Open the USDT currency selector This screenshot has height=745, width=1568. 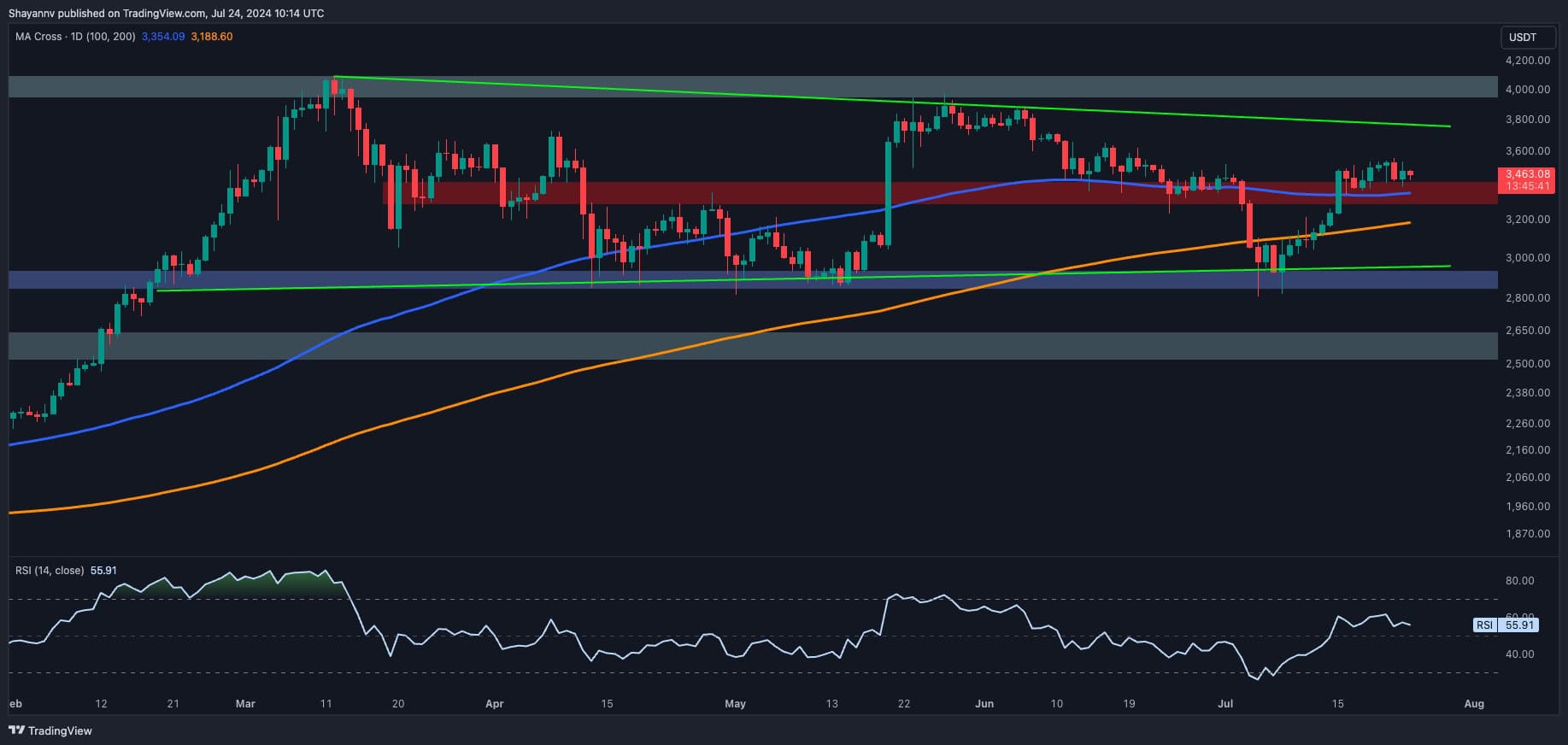point(1522,38)
